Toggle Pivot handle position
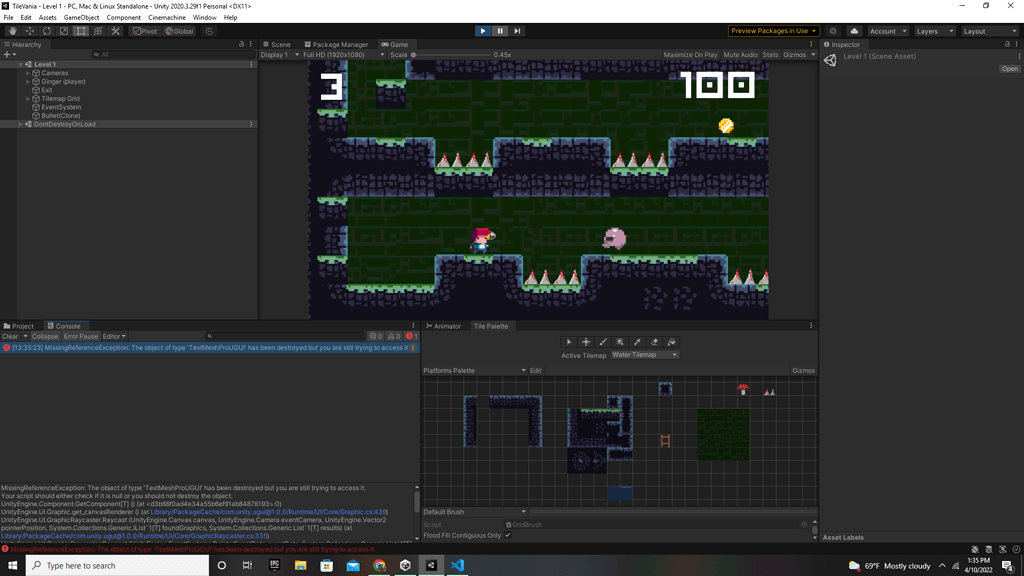This screenshot has width=1024, height=576. (144, 31)
